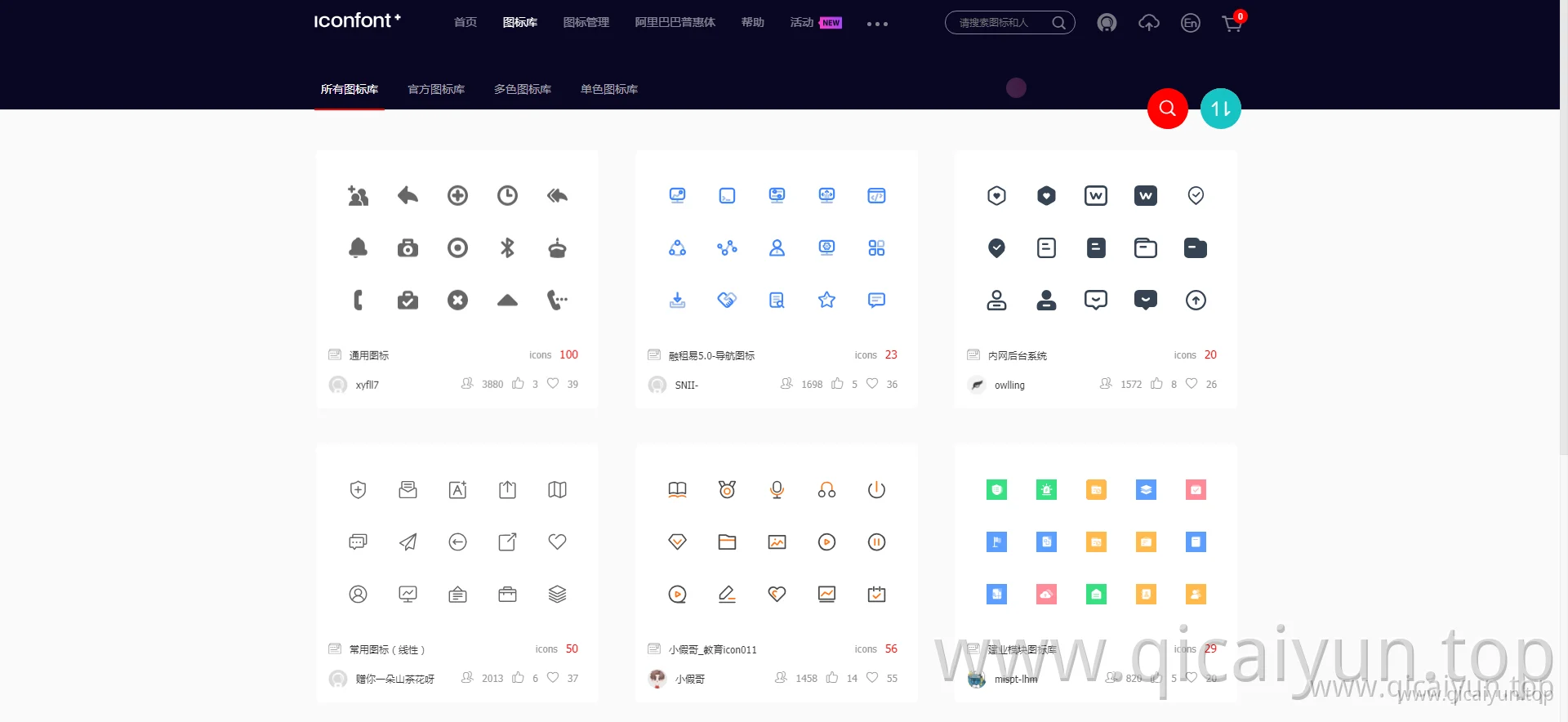The image size is (1568, 722).
Task: Open author xyfll7 profile
Action: [x=367, y=385]
